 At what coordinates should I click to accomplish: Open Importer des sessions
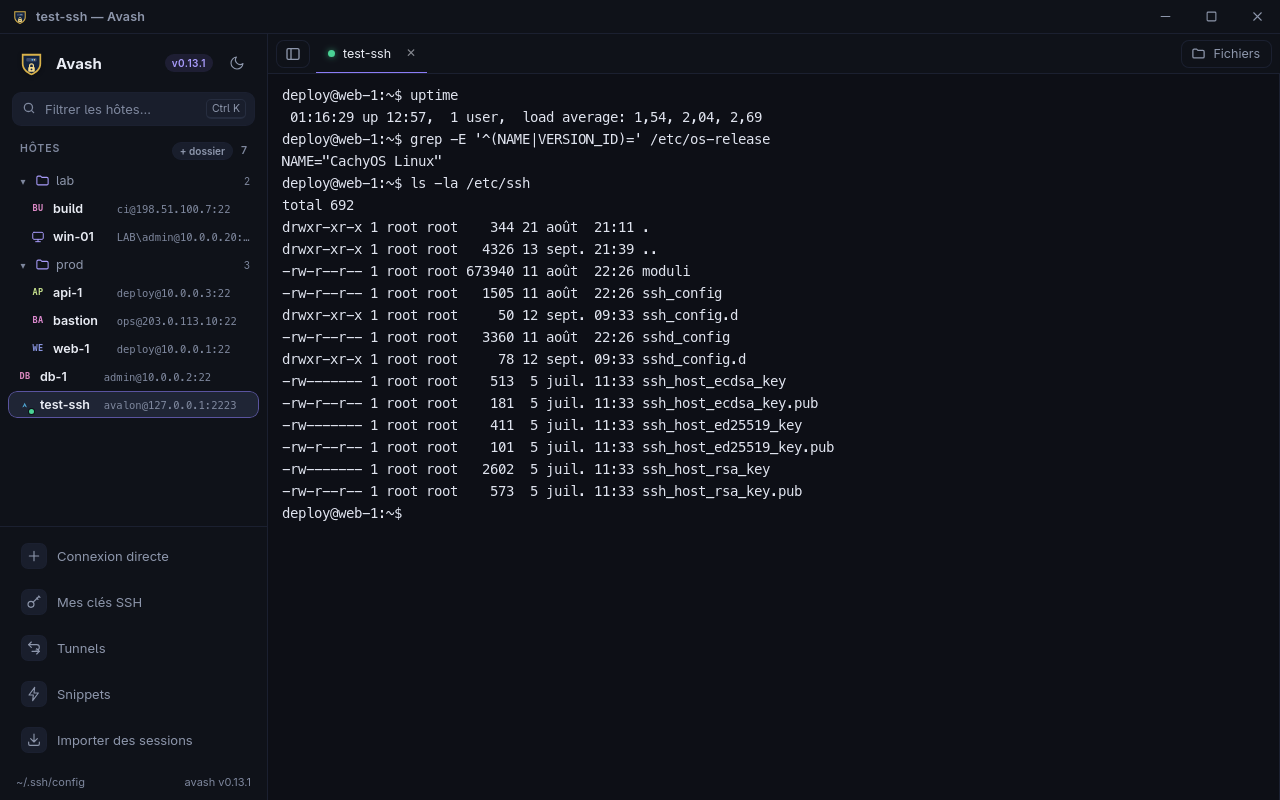(133, 740)
